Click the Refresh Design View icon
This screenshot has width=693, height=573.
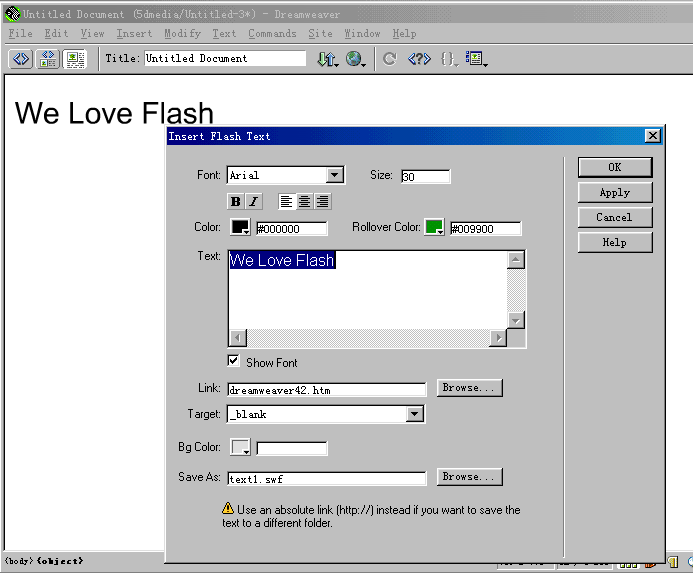click(x=389, y=59)
